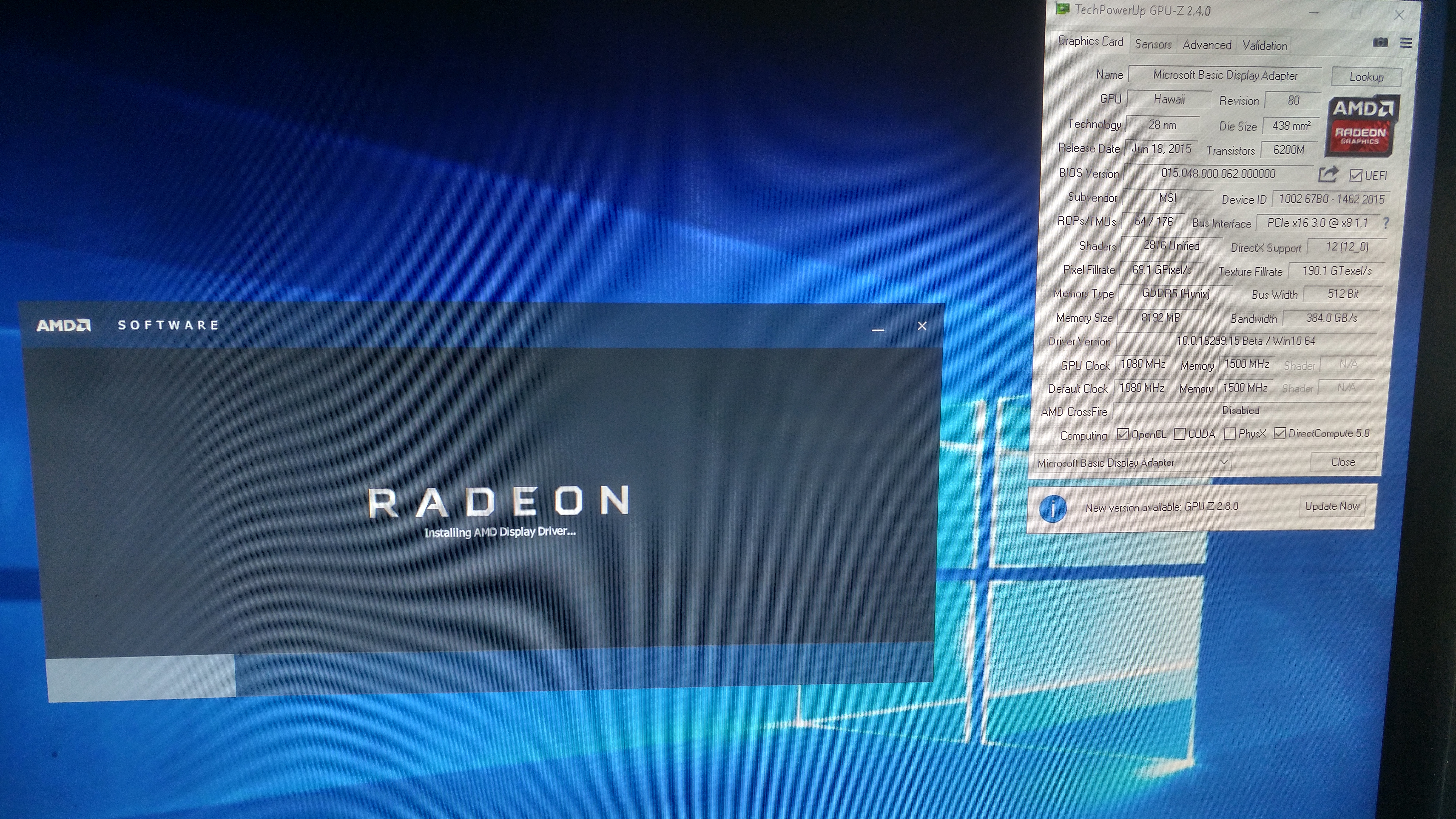This screenshot has height=819, width=1456.
Task: Close the GPU-Z window with X
Action: pyautogui.click(x=1399, y=15)
